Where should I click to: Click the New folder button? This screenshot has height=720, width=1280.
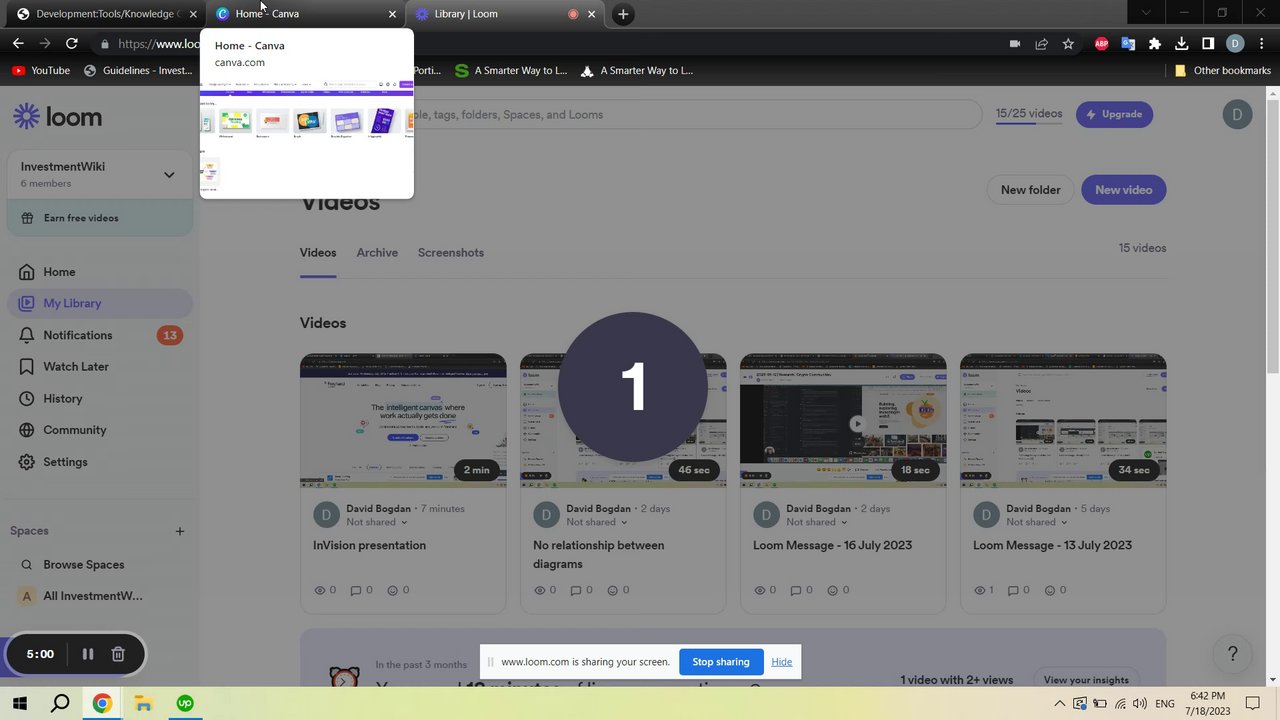1031,190
